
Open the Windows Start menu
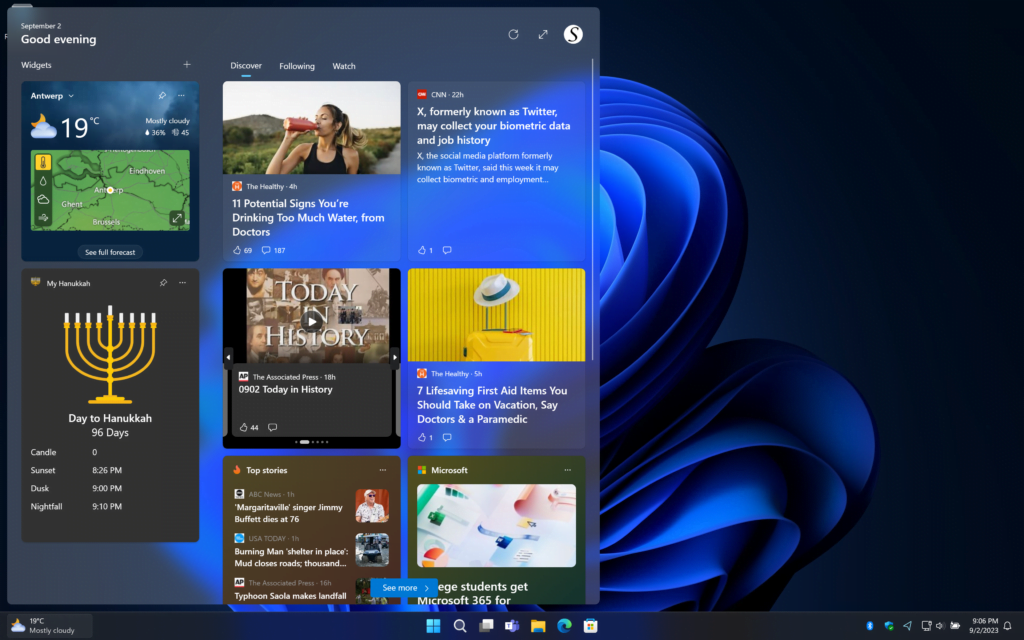coord(433,626)
